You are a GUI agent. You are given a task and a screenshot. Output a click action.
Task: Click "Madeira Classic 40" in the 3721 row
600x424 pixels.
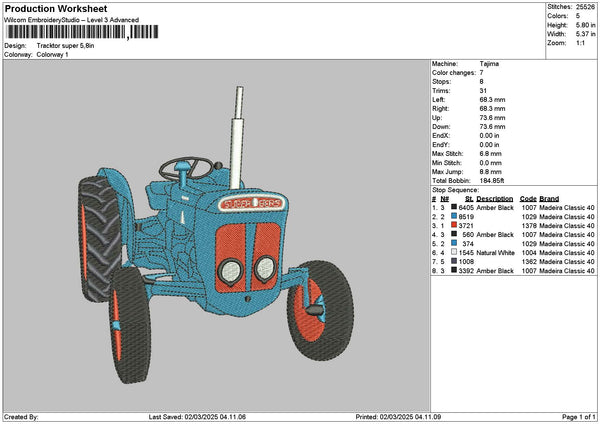[567, 226]
